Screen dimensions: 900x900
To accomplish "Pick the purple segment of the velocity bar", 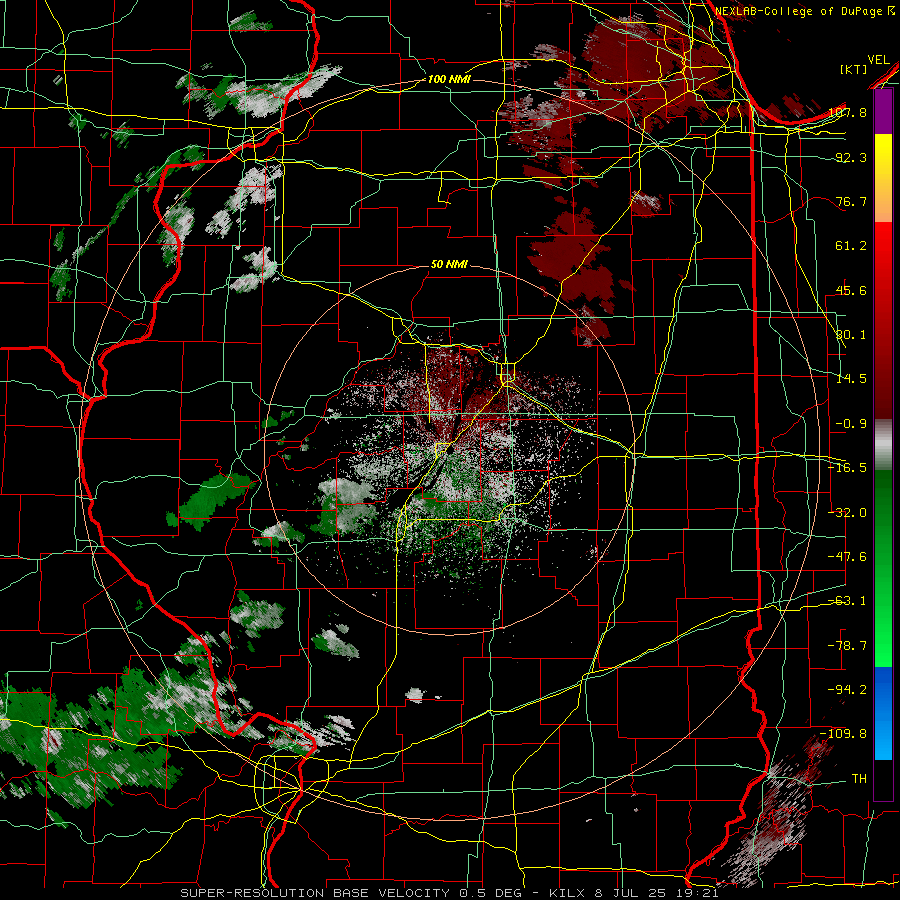I will [883, 112].
